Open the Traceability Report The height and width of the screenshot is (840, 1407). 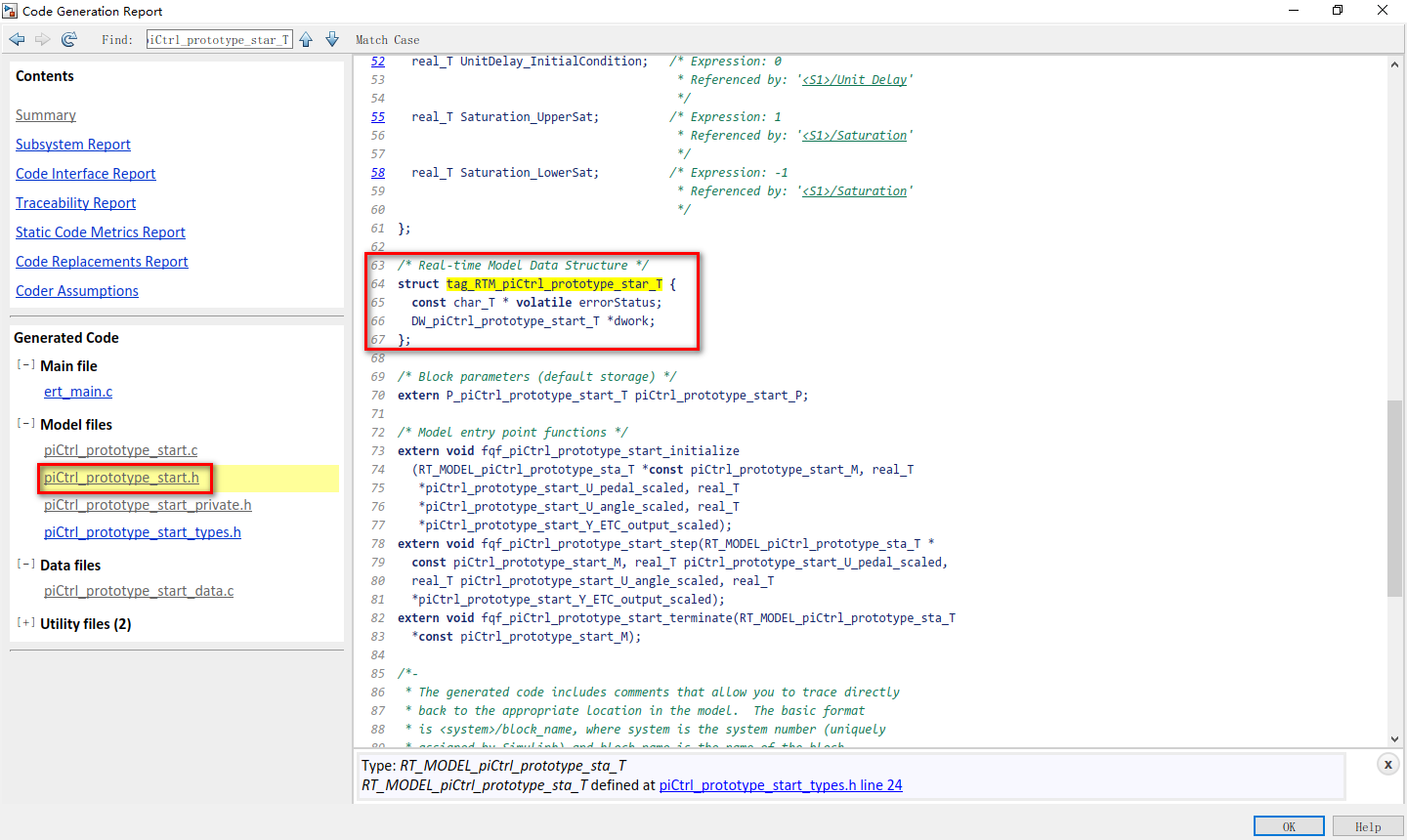[x=76, y=203]
